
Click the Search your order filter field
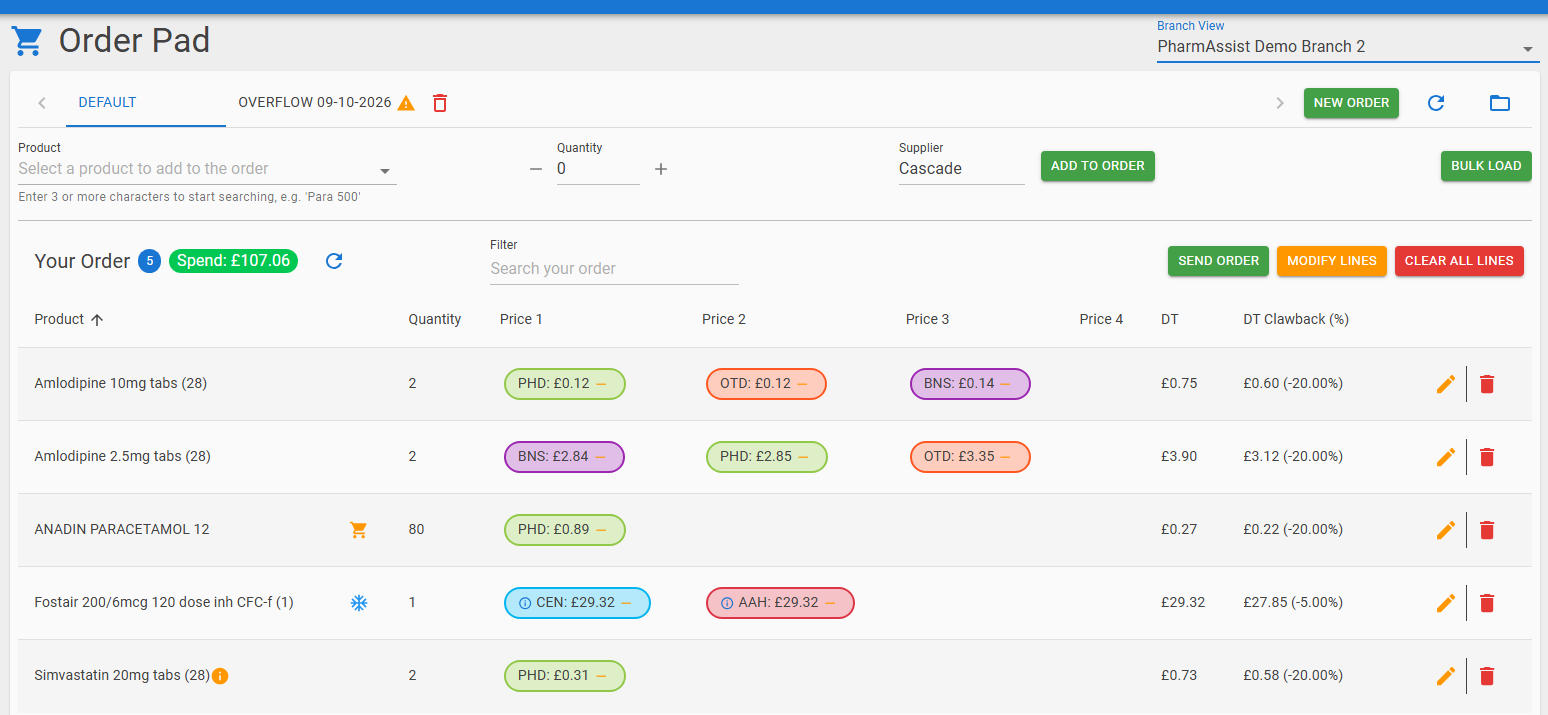pos(614,268)
